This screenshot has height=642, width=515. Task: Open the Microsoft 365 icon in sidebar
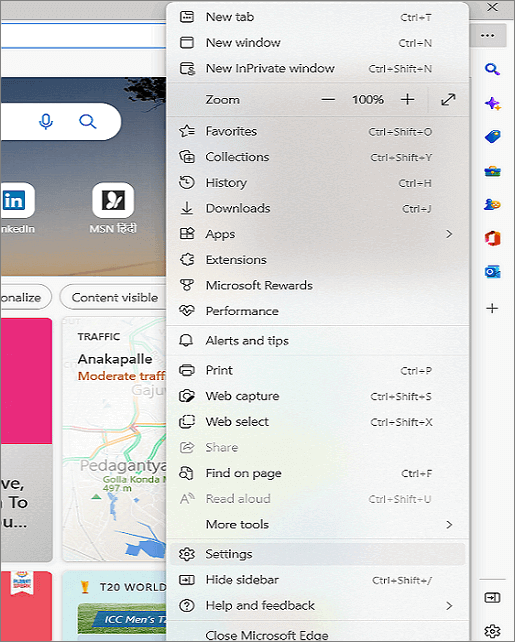492,238
